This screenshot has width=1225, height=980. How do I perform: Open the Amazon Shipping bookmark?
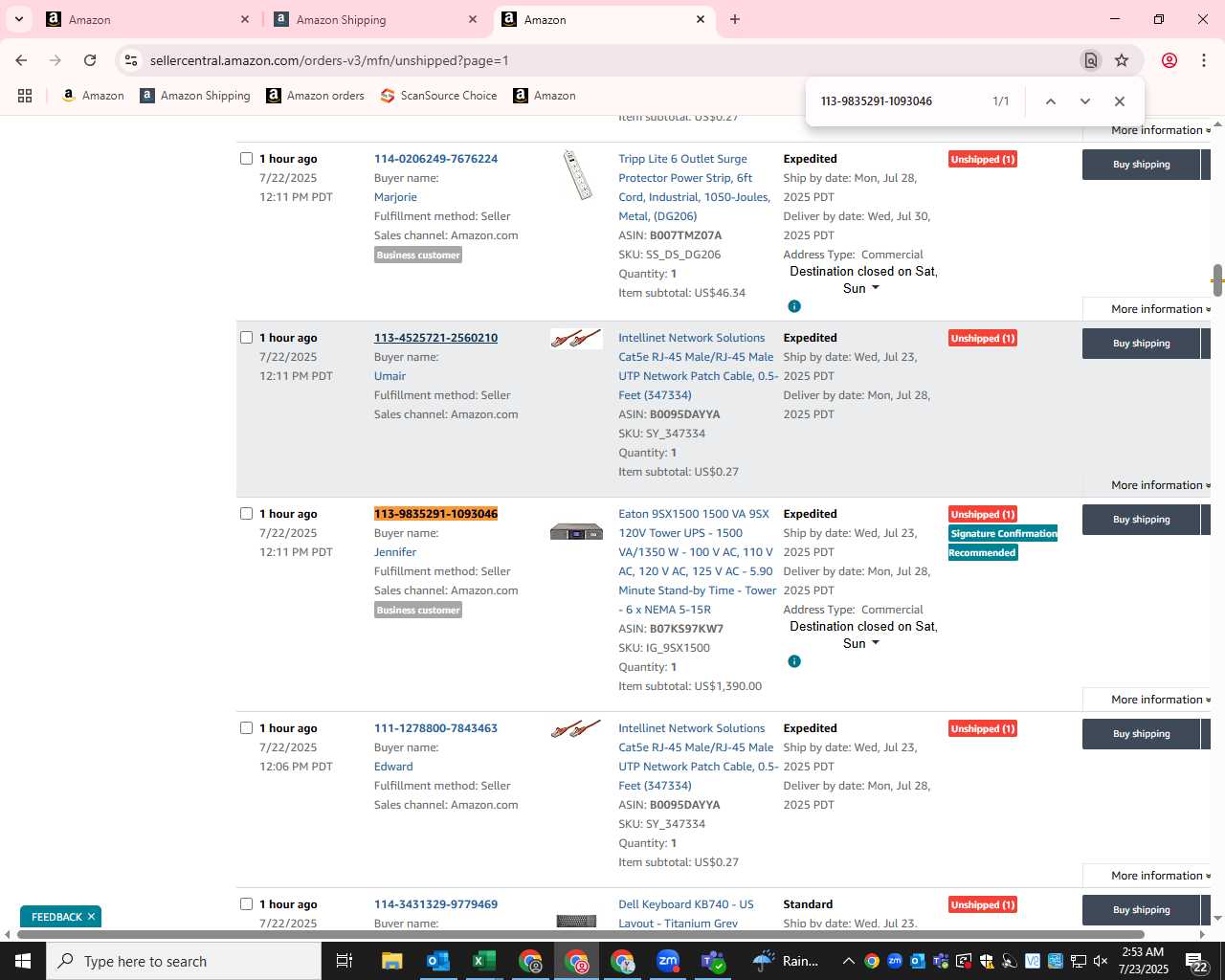click(195, 96)
